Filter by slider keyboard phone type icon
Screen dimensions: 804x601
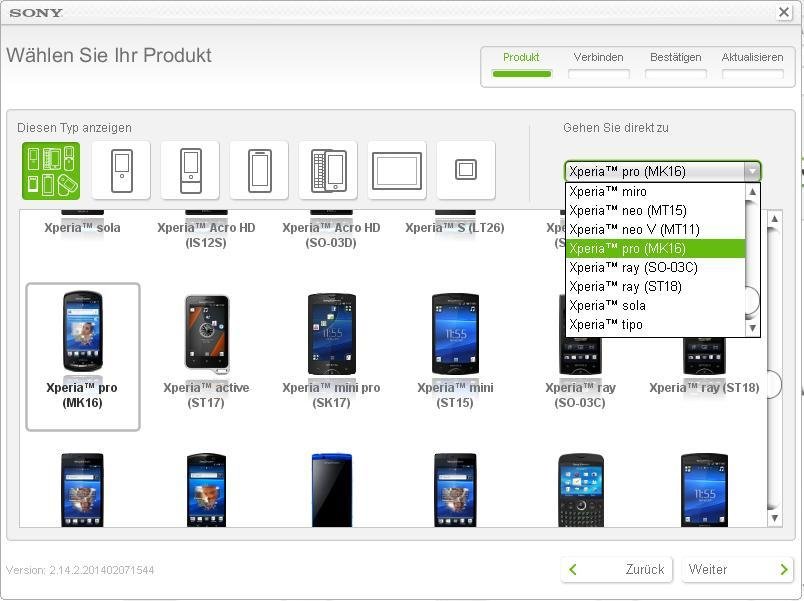point(328,171)
